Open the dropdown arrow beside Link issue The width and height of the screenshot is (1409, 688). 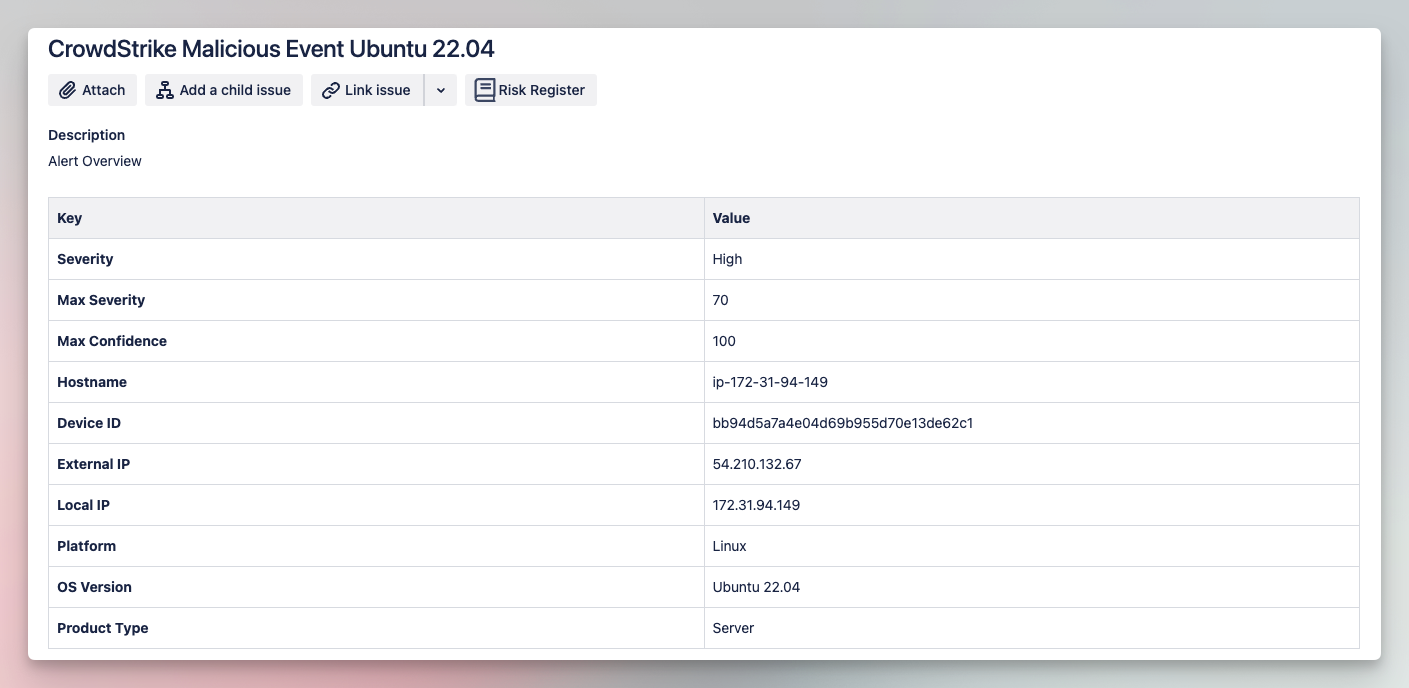tap(441, 90)
